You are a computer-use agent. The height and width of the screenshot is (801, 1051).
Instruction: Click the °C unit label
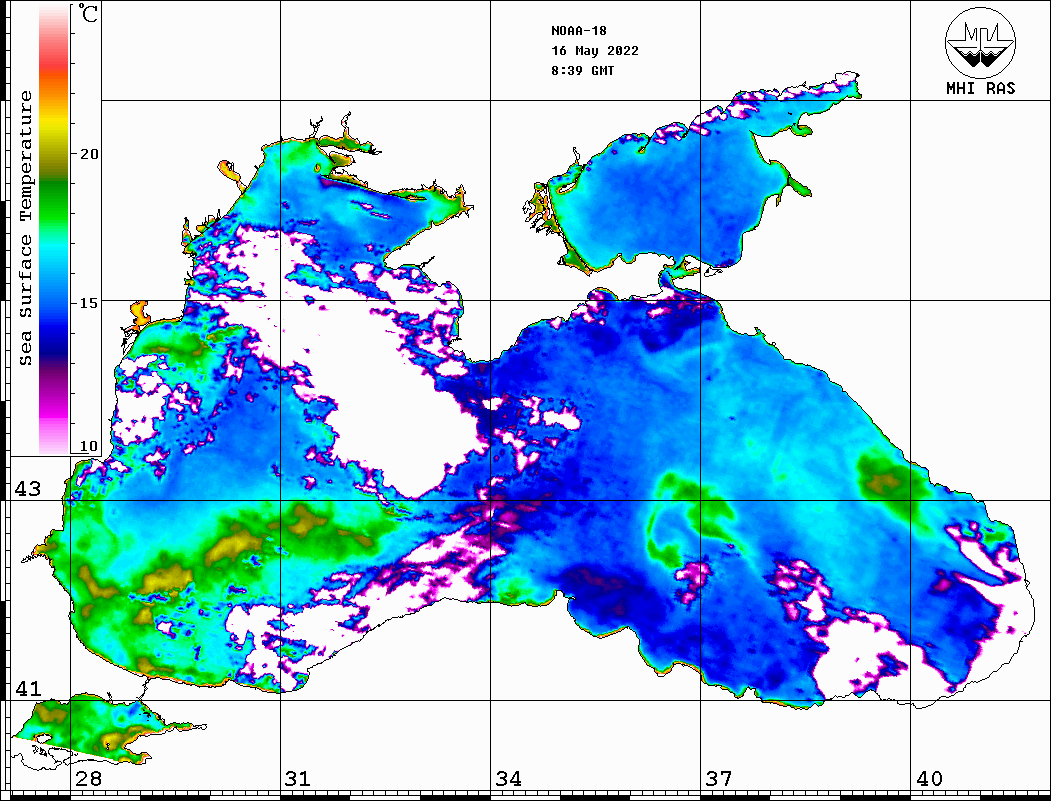(x=88, y=13)
